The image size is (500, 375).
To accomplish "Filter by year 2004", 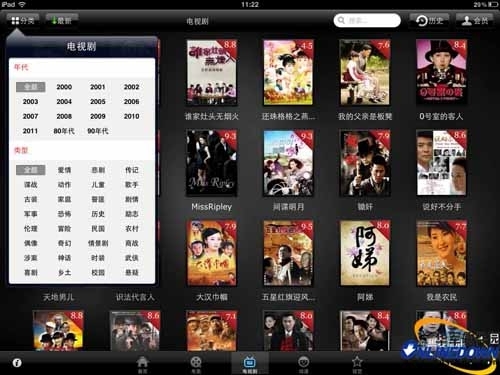I will click(x=64, y=102).
